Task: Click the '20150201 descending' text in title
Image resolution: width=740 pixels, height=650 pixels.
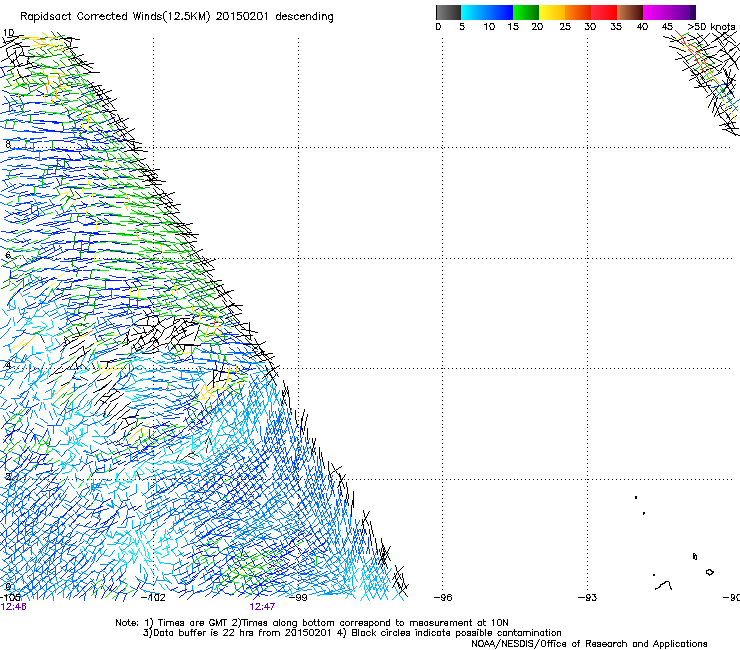Action: pyautogui.click(x=275, y=17)
